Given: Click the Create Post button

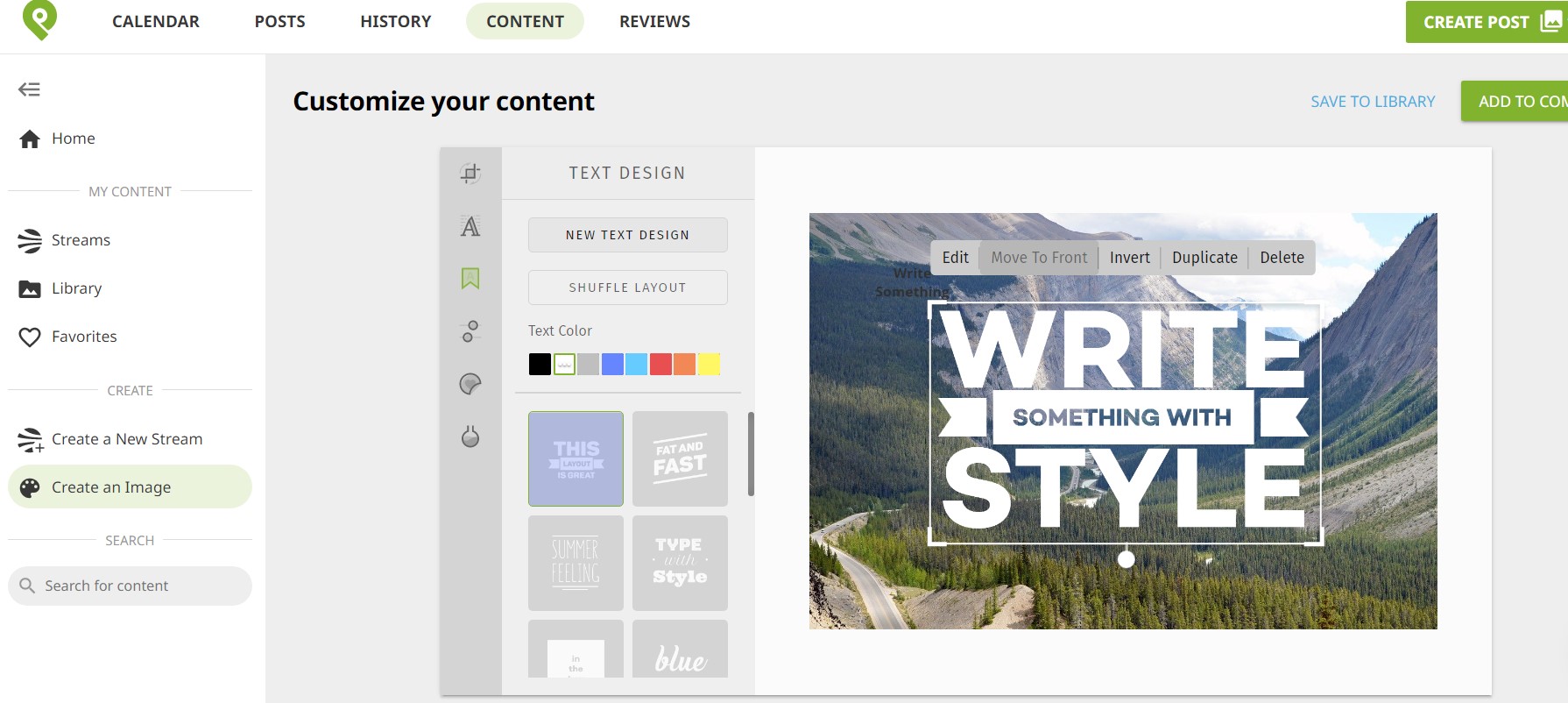Looking at the screenshot, I should click(x=1487, y=22).
